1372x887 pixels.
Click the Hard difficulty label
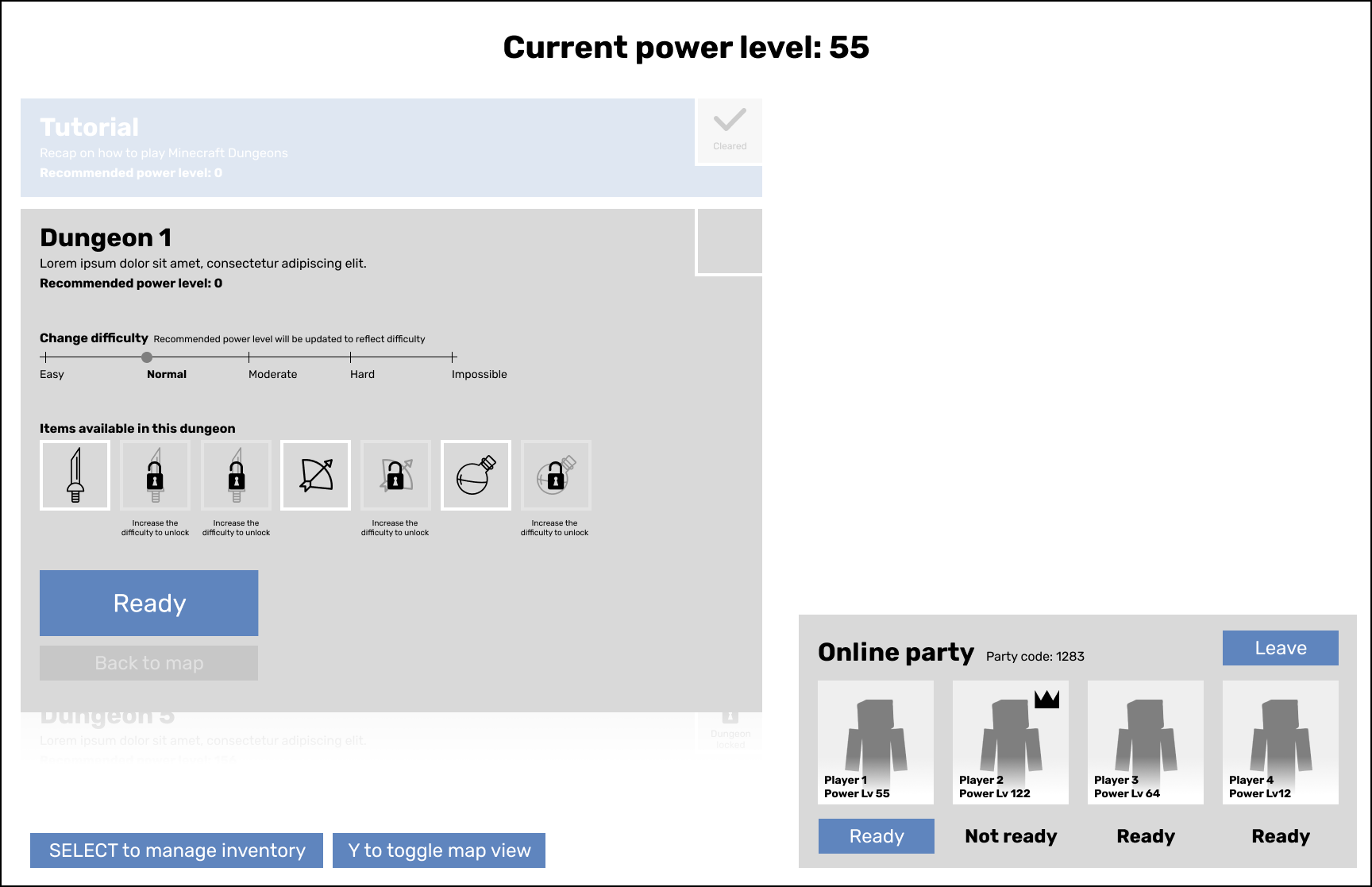coord(362,375)
